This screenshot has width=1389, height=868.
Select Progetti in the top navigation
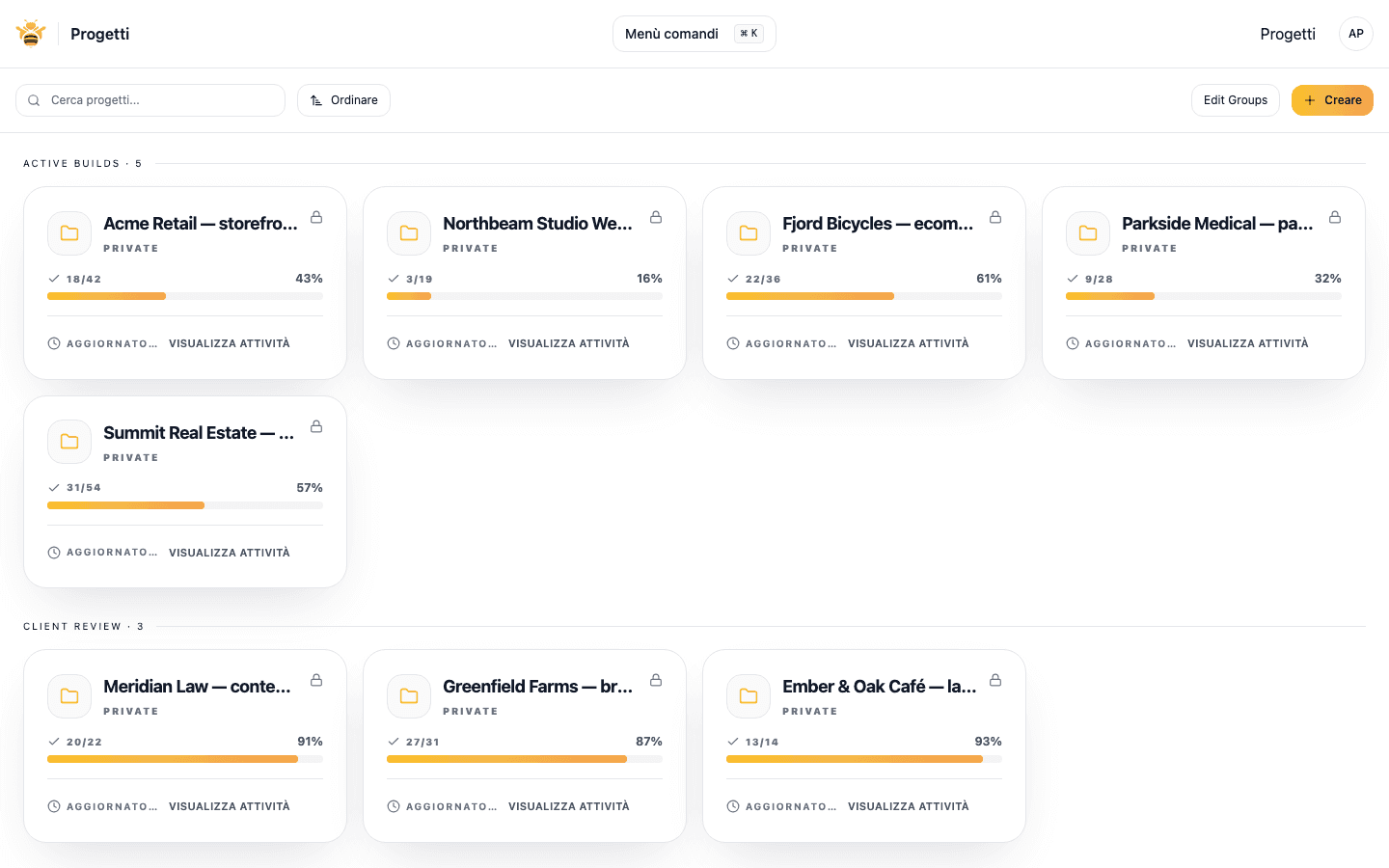[1287, 33]
